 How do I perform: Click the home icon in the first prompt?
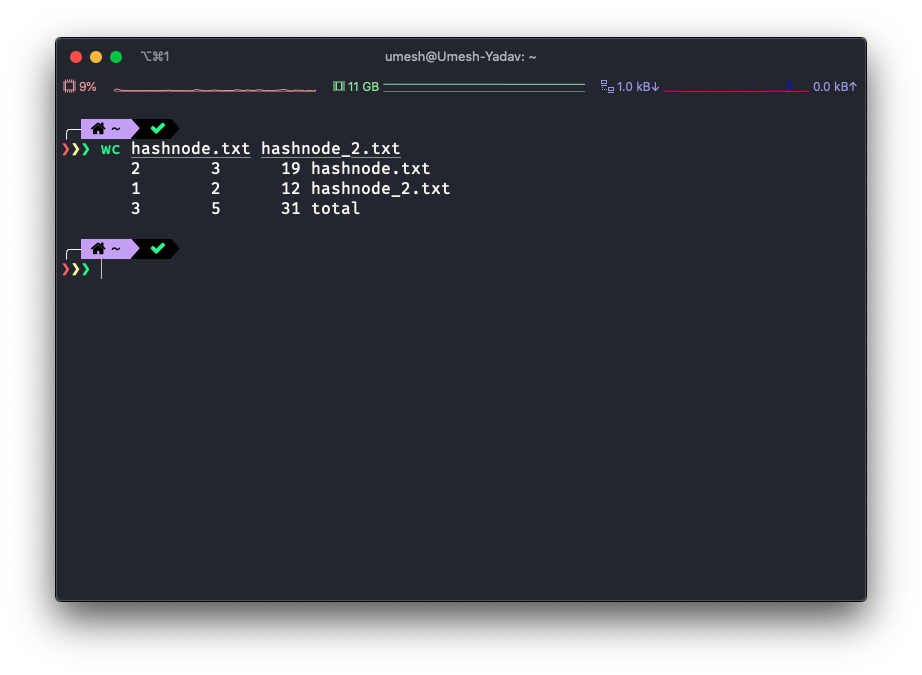tap(98, 129)
